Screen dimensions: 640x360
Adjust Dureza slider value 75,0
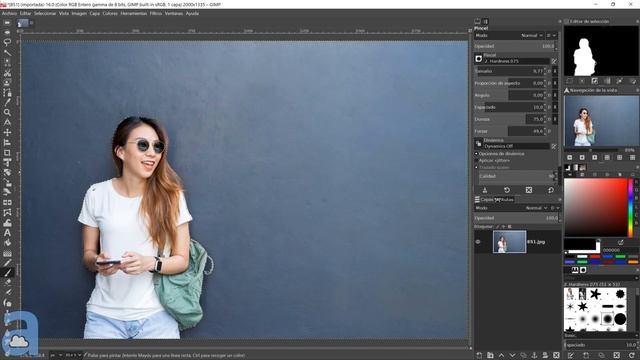click(x=509, y=119)
